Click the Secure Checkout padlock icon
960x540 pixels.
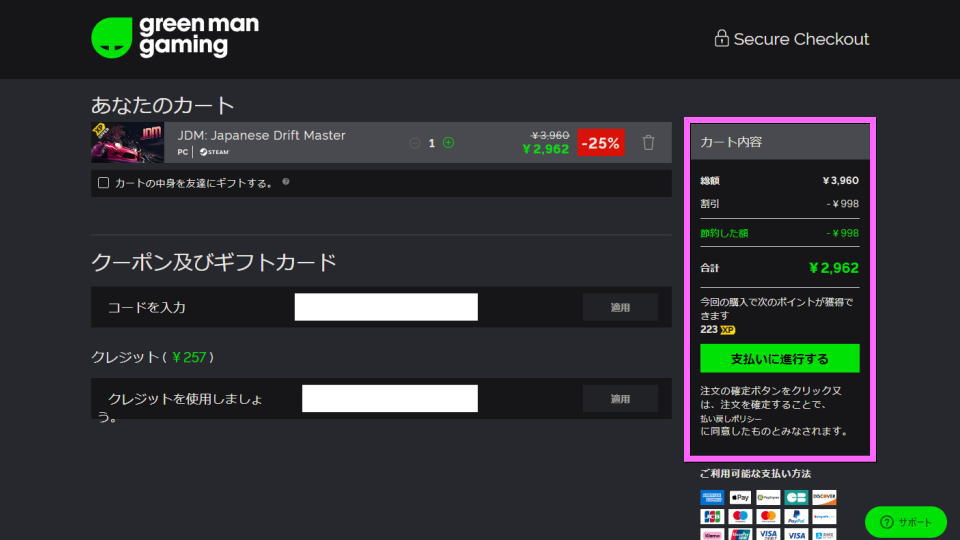coord(721,39)
